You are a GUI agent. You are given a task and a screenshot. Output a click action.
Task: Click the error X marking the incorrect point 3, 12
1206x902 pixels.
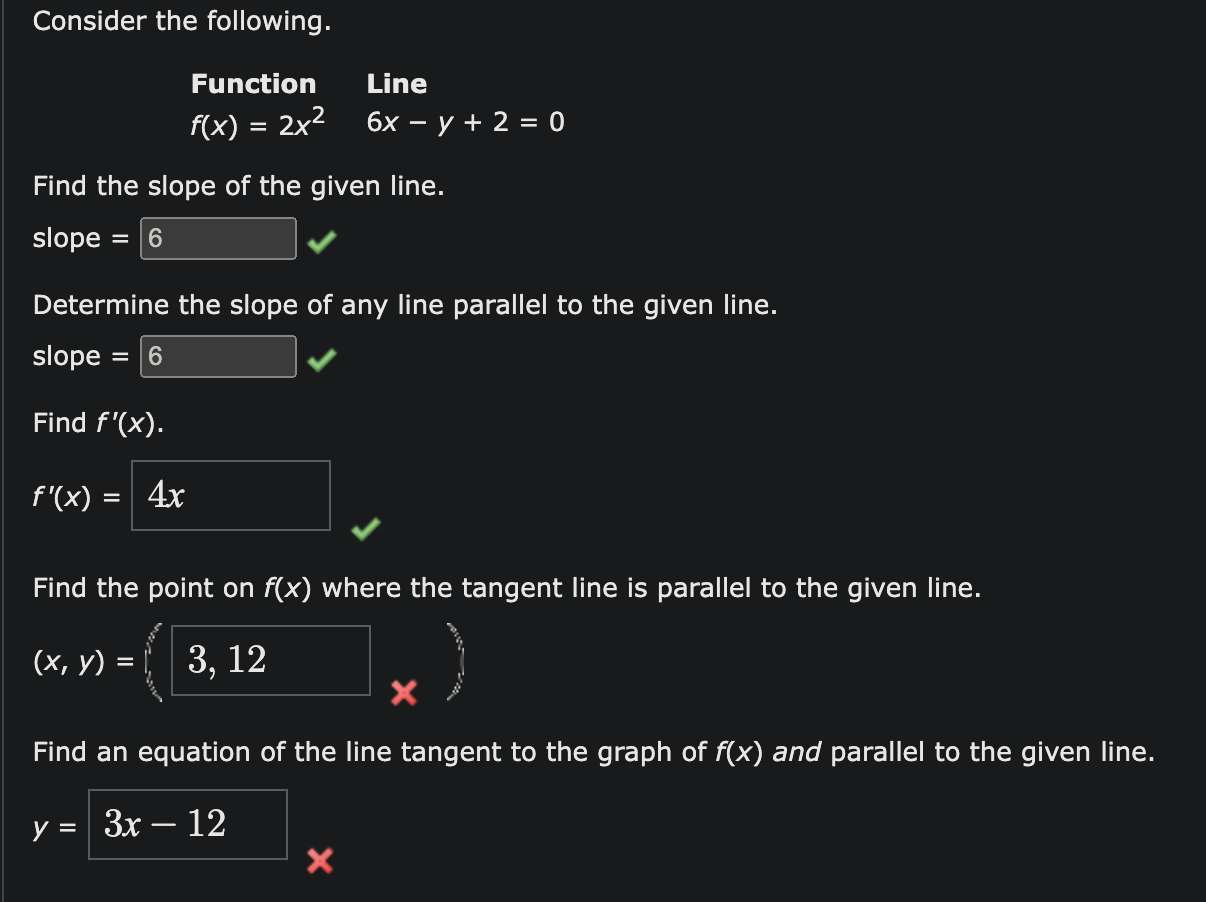[x=403, y=696]
